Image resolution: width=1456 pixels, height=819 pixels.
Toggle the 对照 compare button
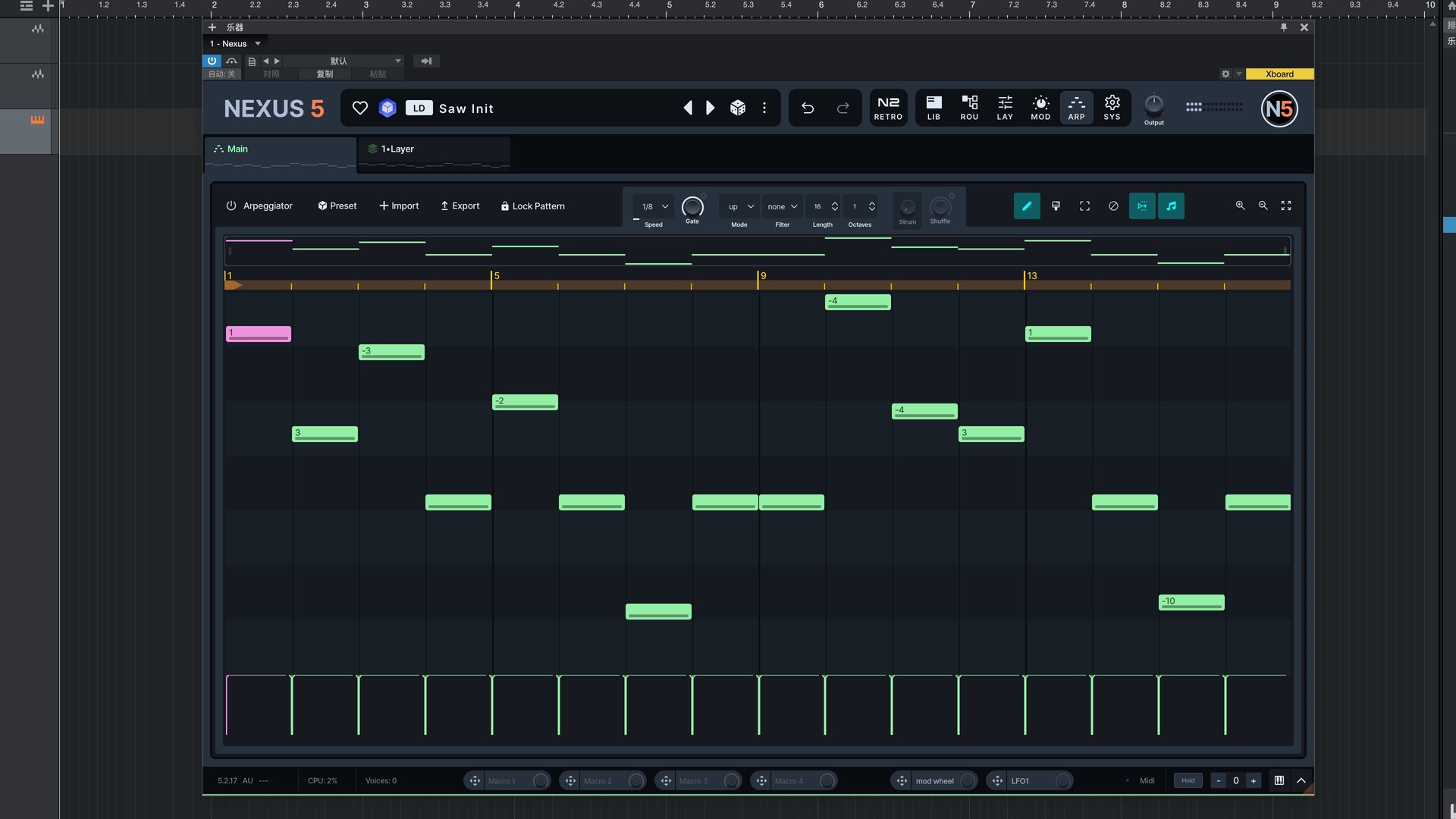(x=271, y=74)
